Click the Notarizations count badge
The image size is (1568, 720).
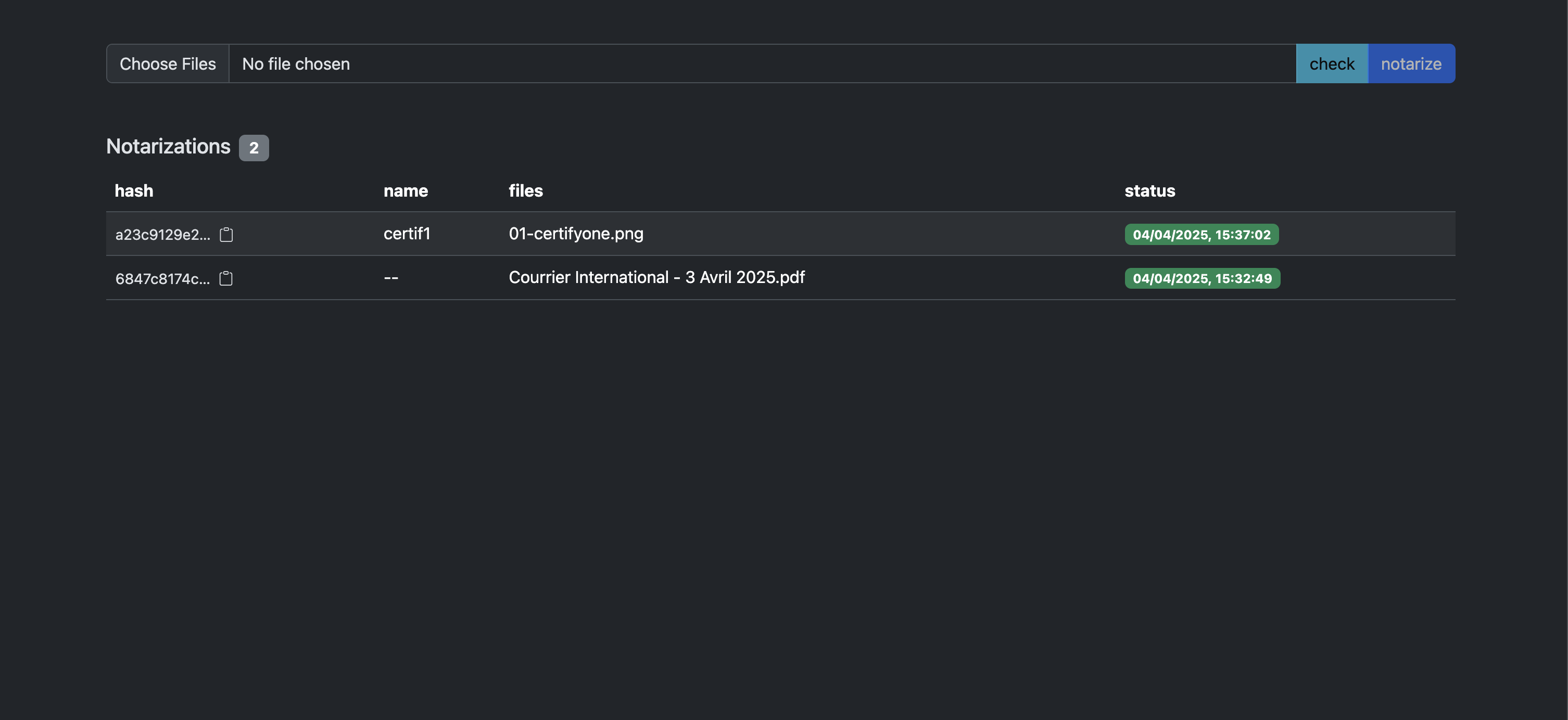254,148
